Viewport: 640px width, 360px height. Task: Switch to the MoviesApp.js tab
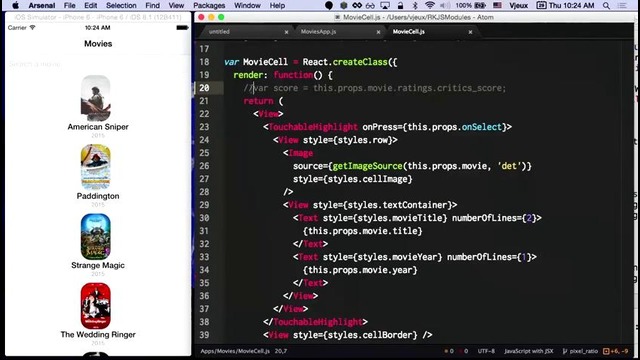(318, 31)
